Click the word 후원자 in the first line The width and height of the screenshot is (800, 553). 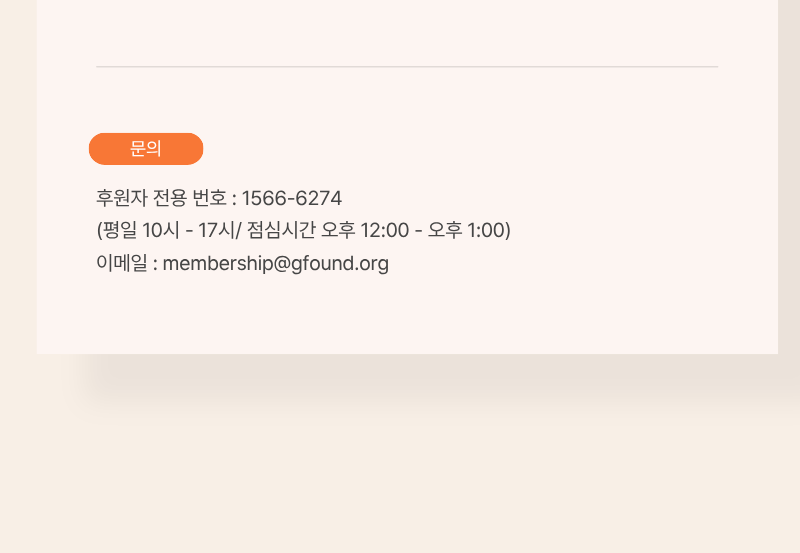coord(122,198)
